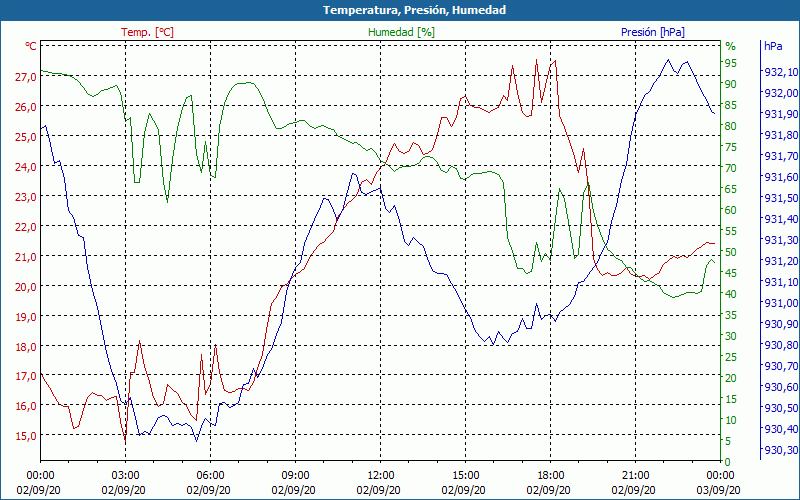
Task: Click temperature axis value 27,0
Action: 26,77
